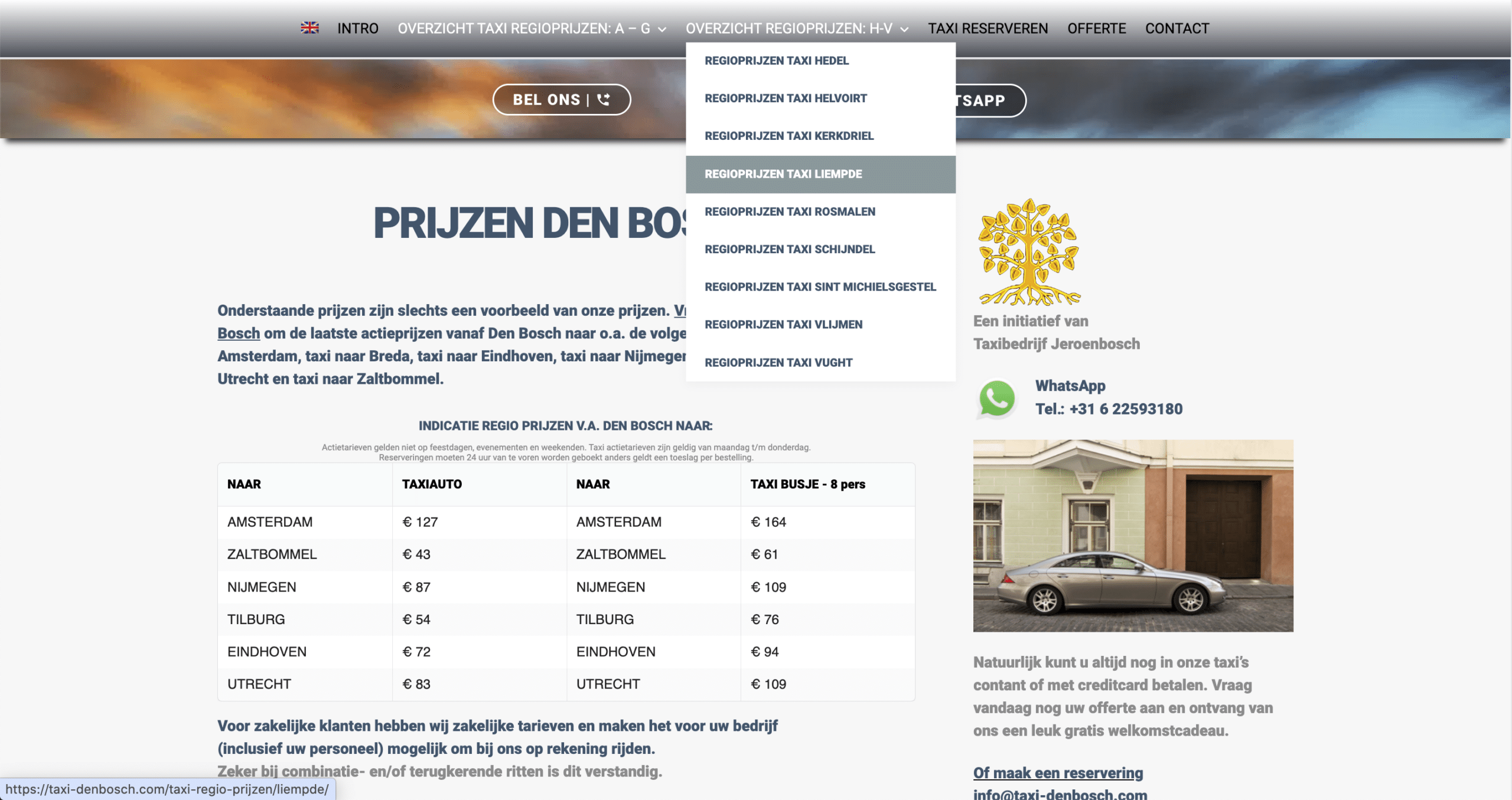This screenshot has height=800, width=1512.
Task: Open the Contact page in navigation
Action: [x=1177, y=28]
